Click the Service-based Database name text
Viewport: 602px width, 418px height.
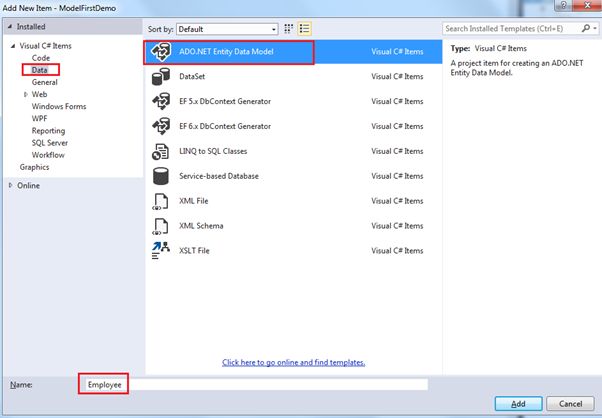point(219,176)
